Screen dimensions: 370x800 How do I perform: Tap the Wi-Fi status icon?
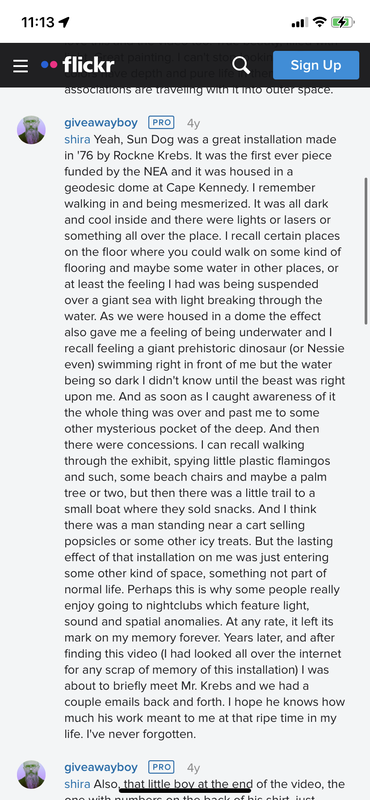pyautogui.click(x=320, y=22)
